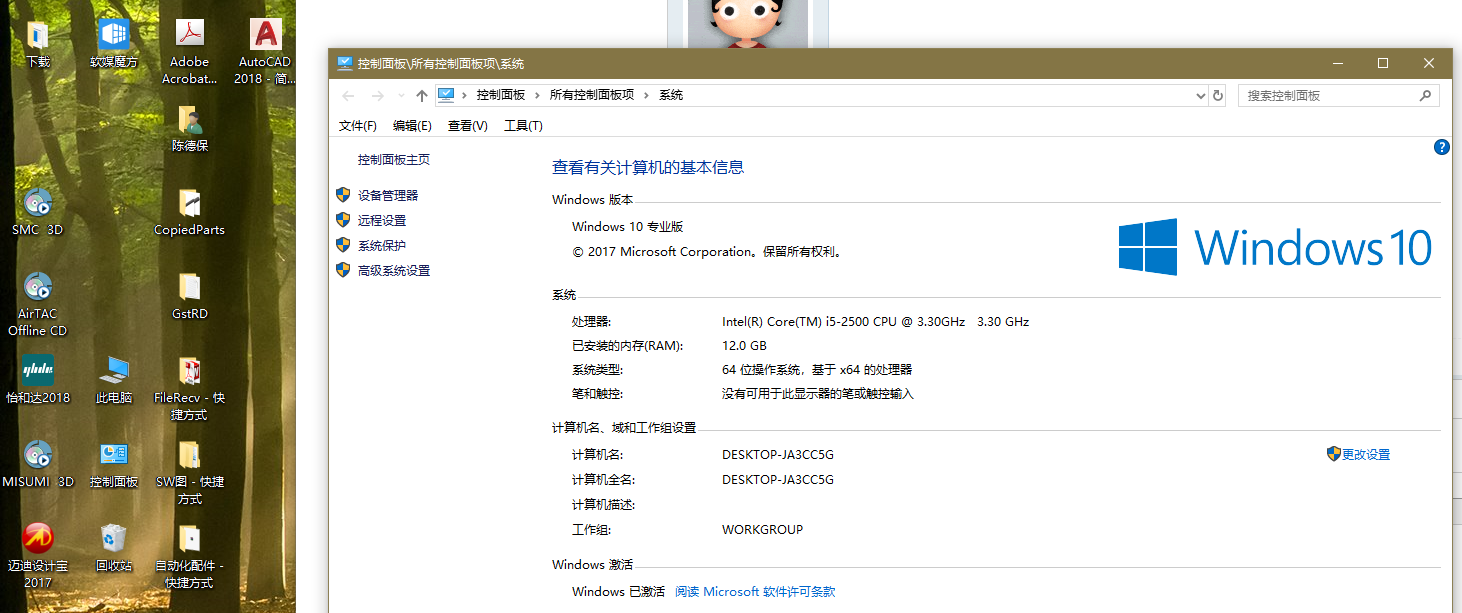Open 系统保护 link
Viewport: 1462px width, 613px height.
pos(382,246)
